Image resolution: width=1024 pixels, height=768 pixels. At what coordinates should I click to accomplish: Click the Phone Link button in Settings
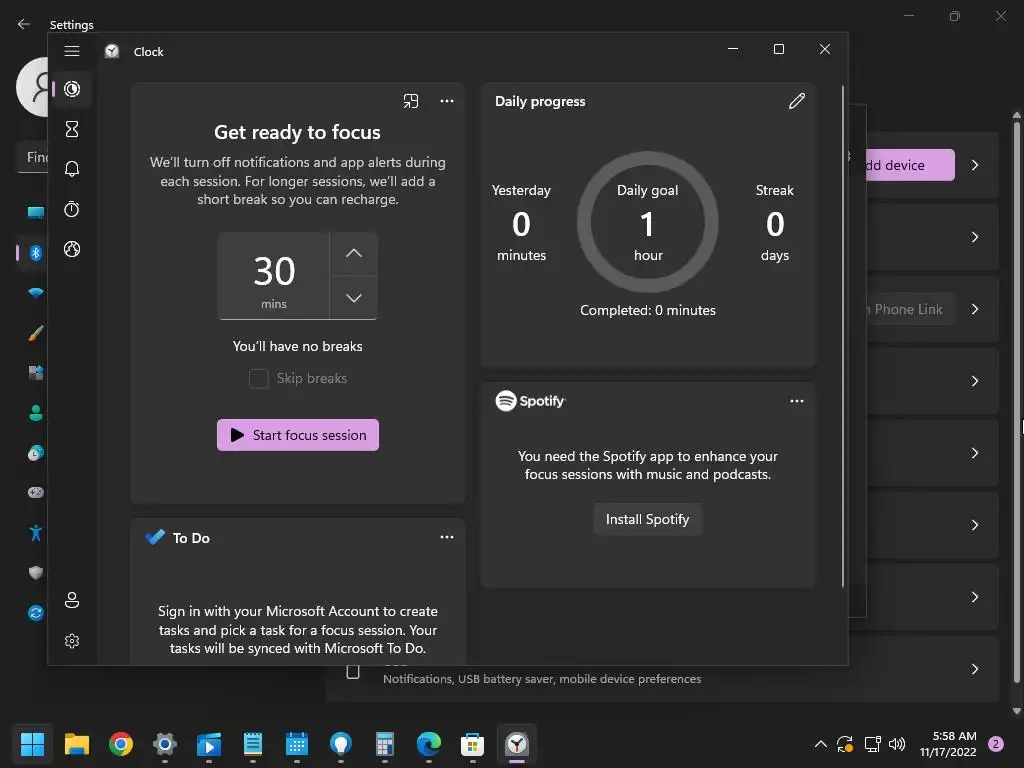pos(909,310)
